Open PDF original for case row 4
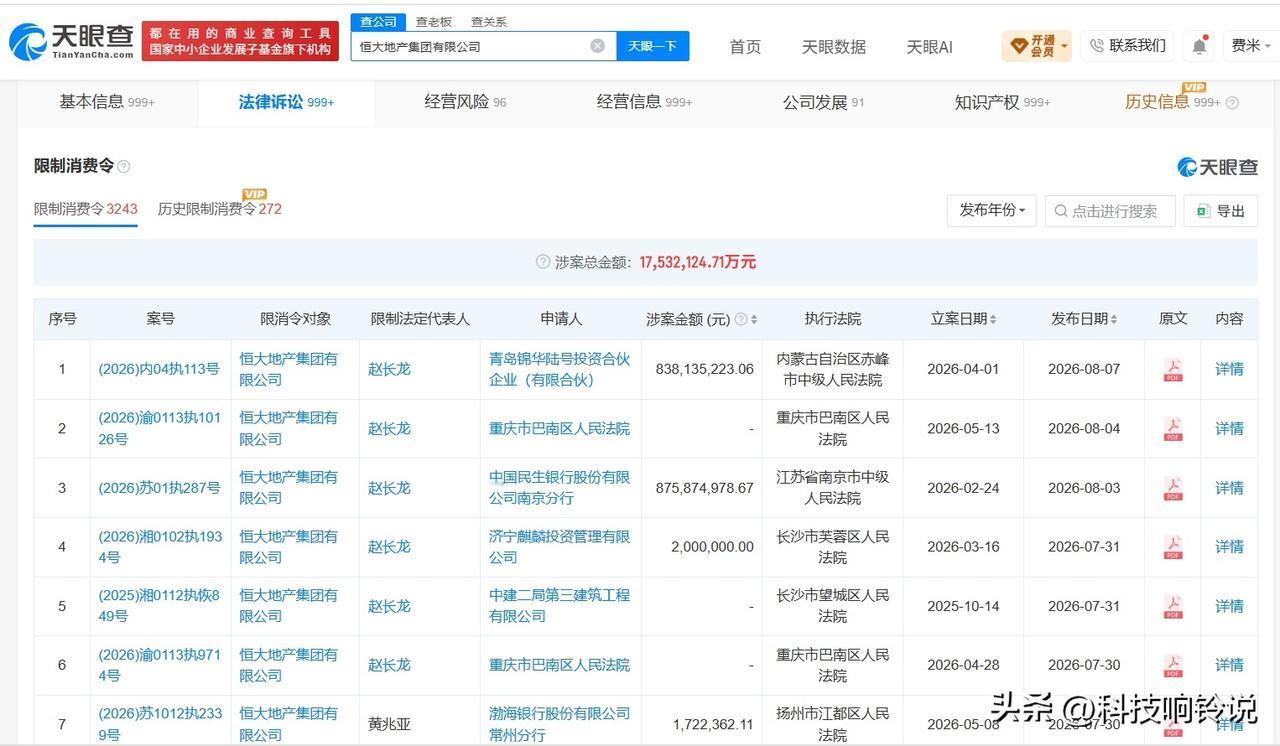 [1172, 547]
